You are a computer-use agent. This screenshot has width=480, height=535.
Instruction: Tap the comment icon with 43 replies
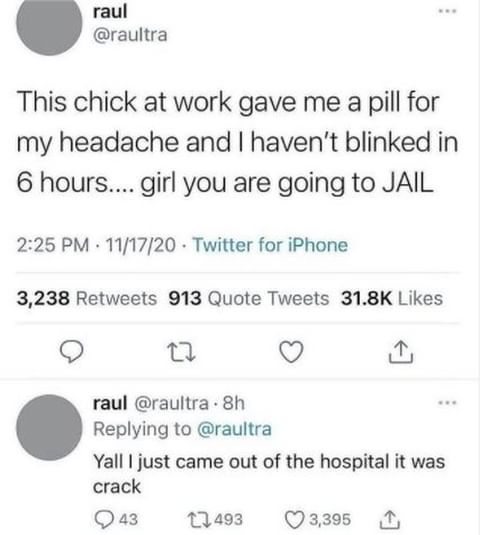(116, 519)
